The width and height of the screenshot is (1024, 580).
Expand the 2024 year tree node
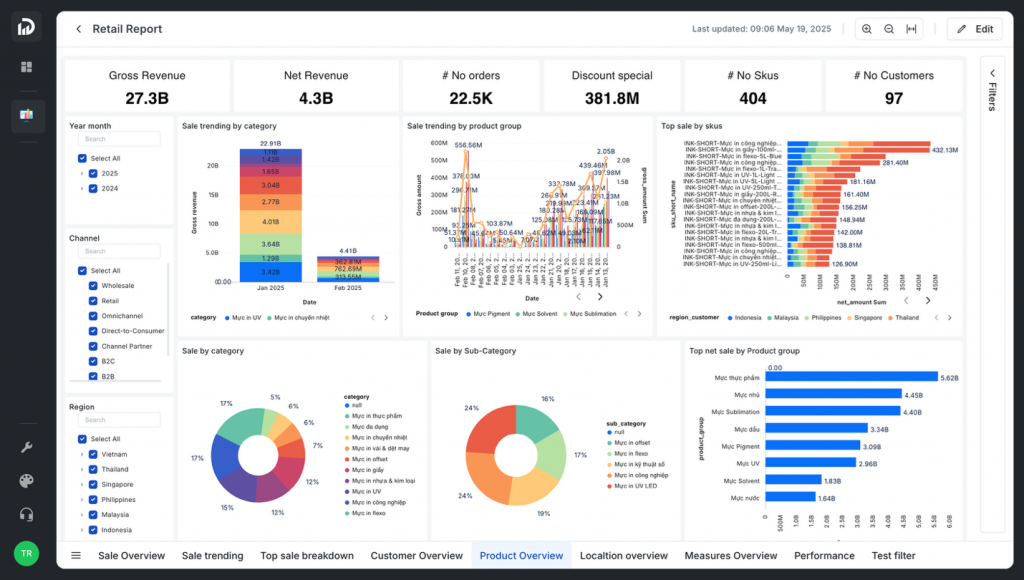(x=81, y=188)
